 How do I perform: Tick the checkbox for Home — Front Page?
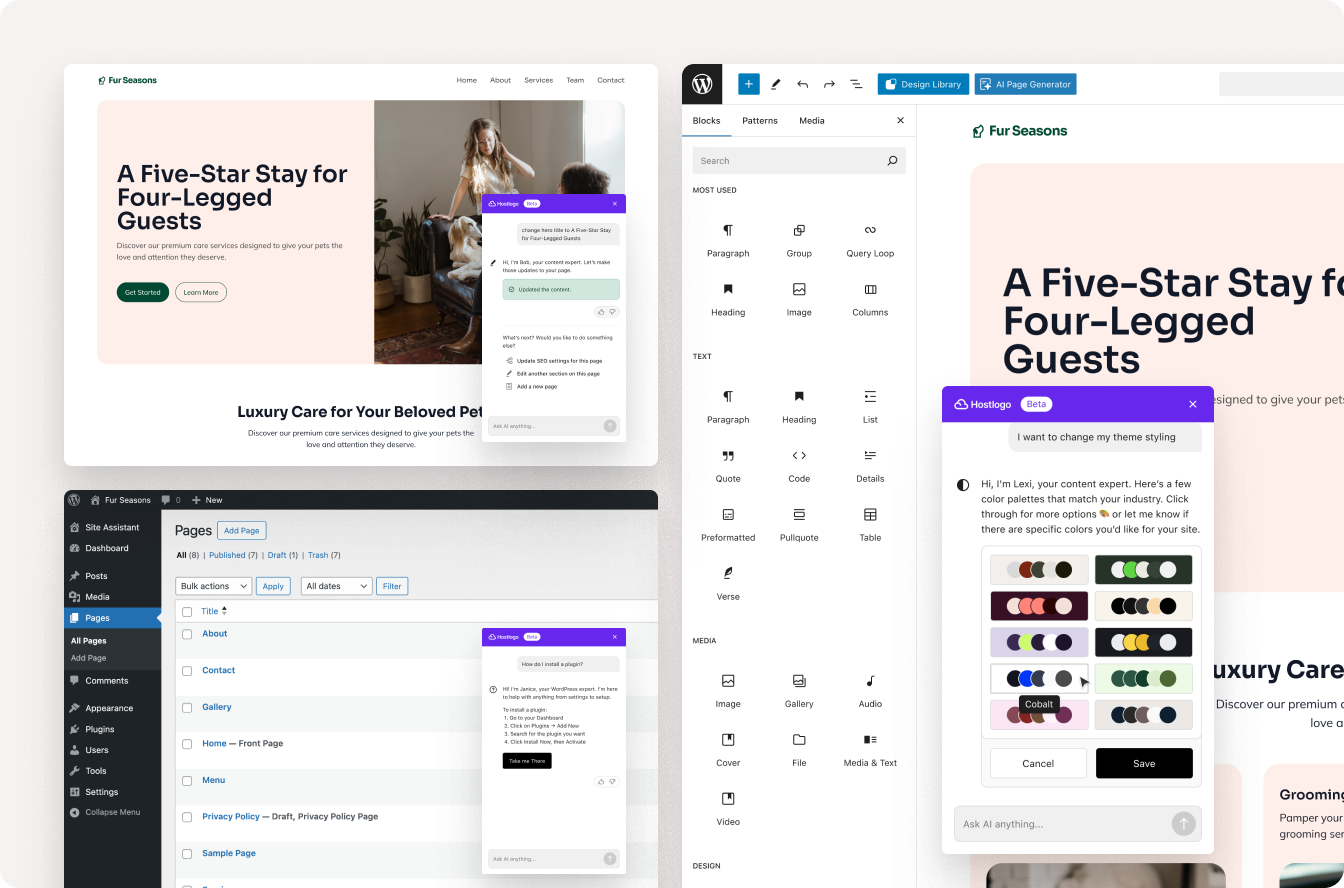coord(187,744)
